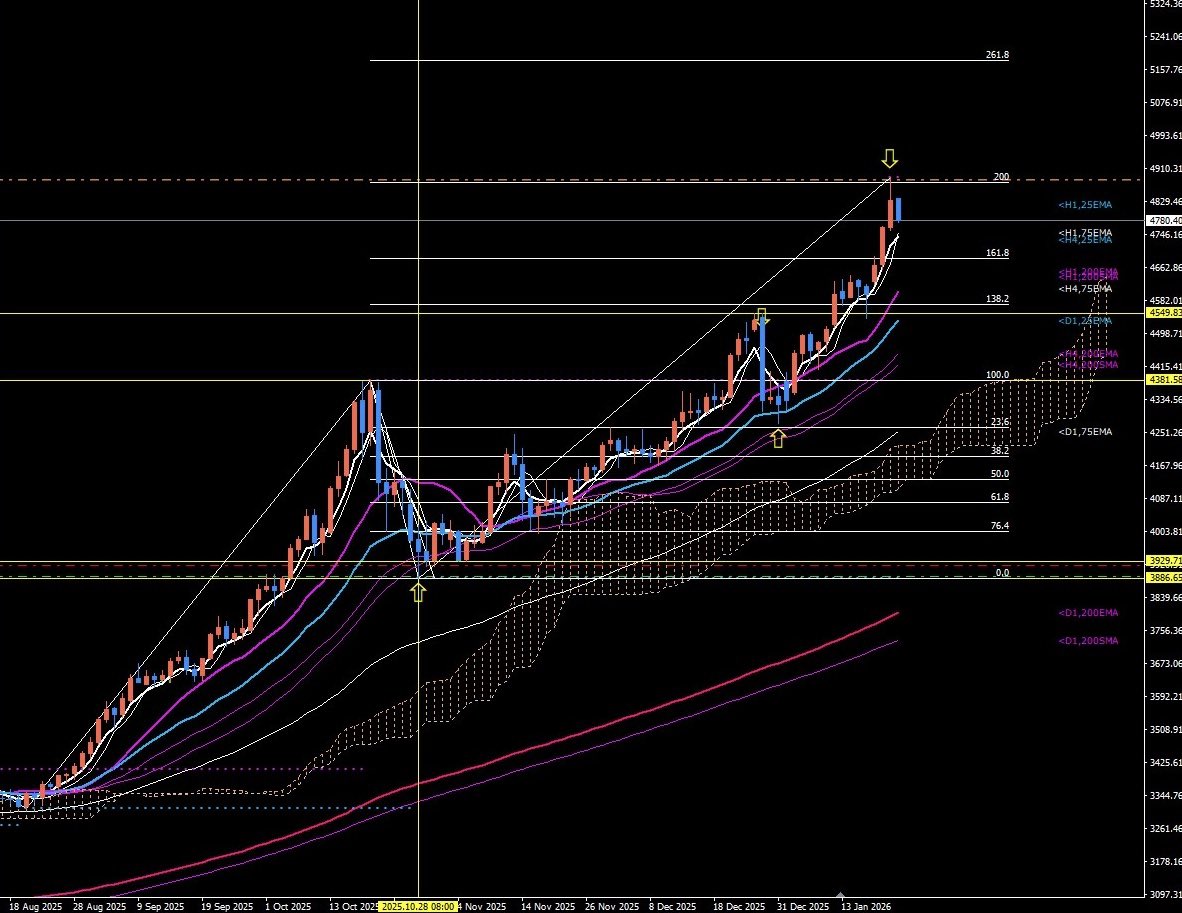Click the 26 Nov 2025 date label

point(612,907)
